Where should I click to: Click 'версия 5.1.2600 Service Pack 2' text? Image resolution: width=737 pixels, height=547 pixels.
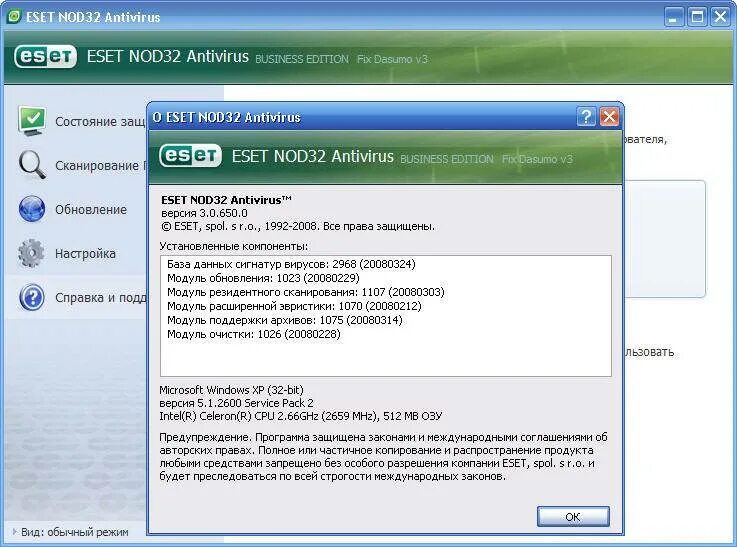[x=236, y=403]
